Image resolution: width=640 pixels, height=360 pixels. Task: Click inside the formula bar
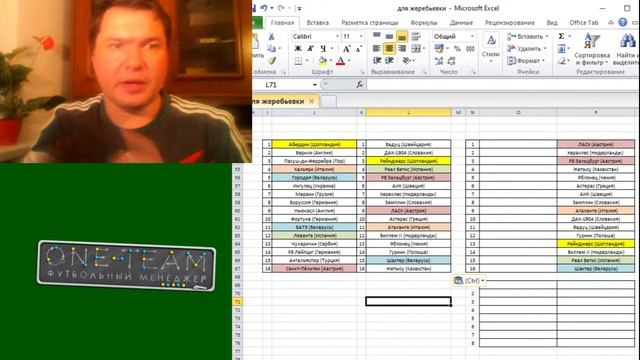pos(503,84)
